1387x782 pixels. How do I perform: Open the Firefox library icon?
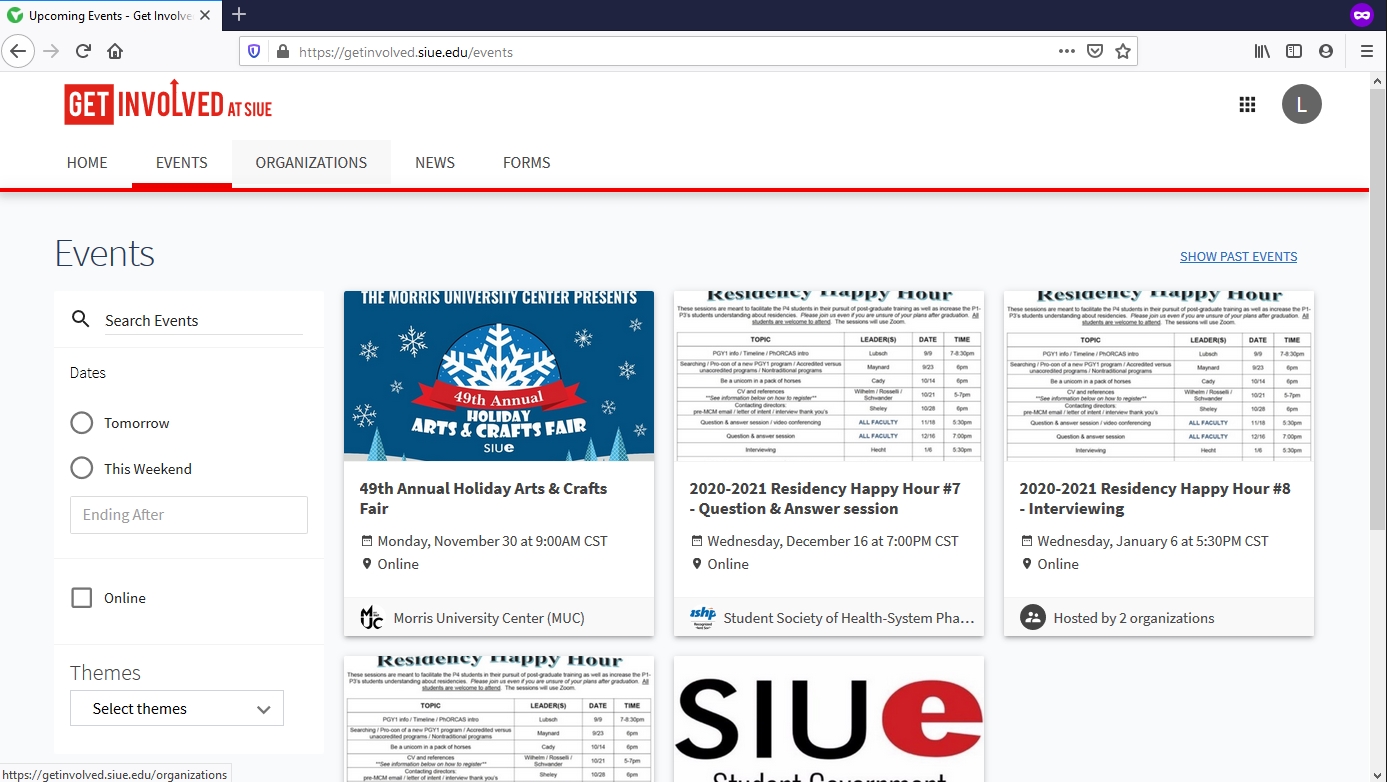tap(1262, 51)
